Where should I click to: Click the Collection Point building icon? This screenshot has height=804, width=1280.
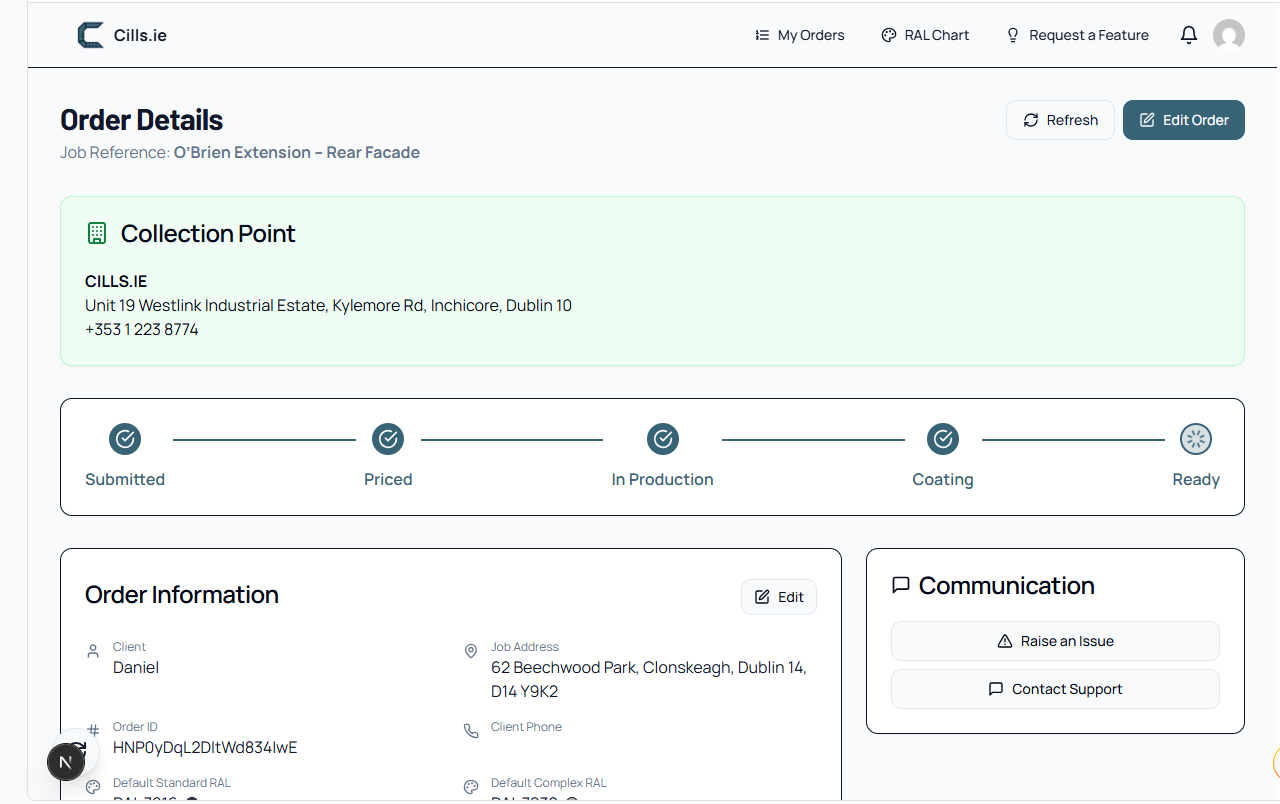pos(97,233)
